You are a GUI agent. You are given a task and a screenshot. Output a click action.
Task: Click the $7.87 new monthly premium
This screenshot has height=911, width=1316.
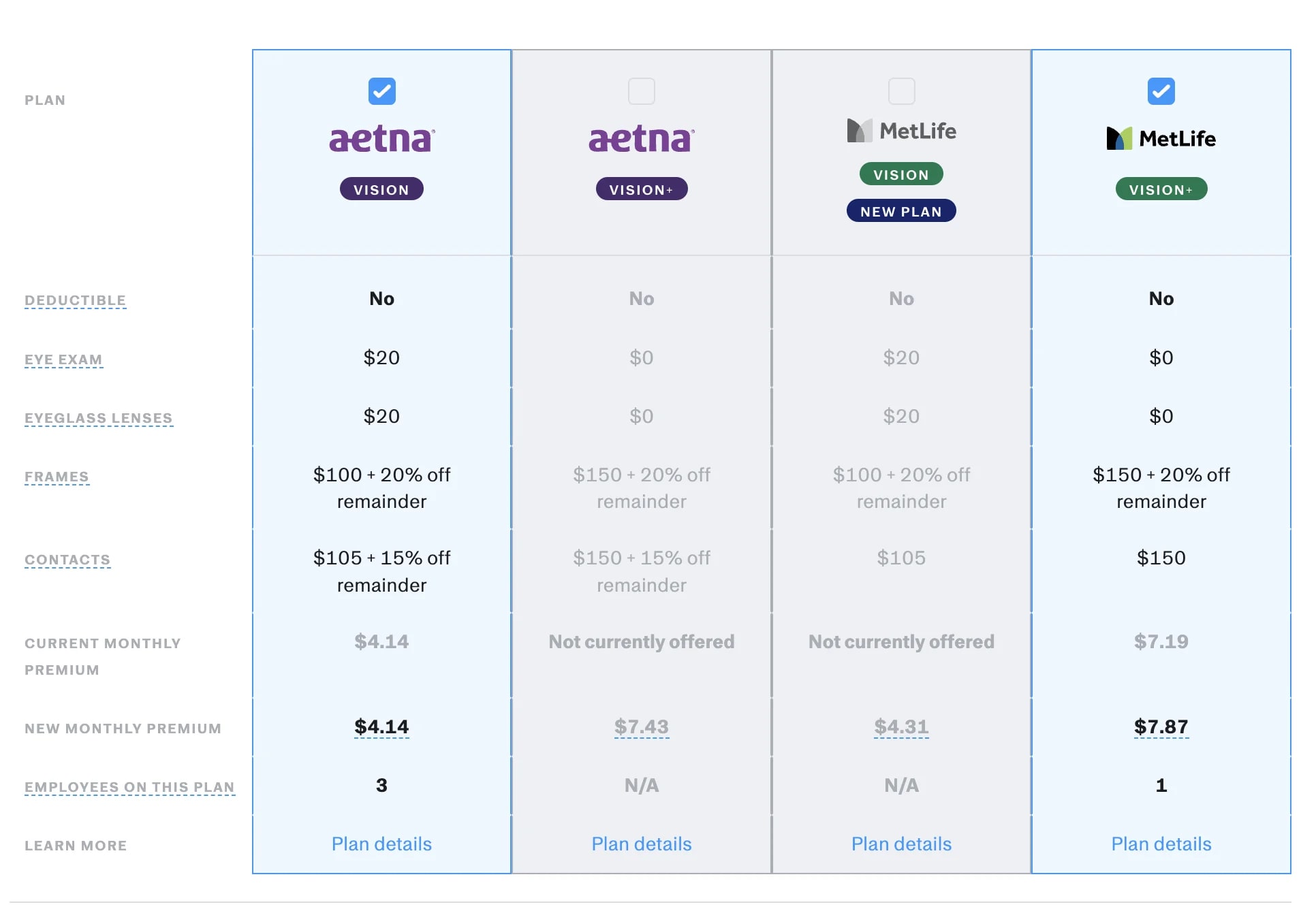pos(1161,727)
